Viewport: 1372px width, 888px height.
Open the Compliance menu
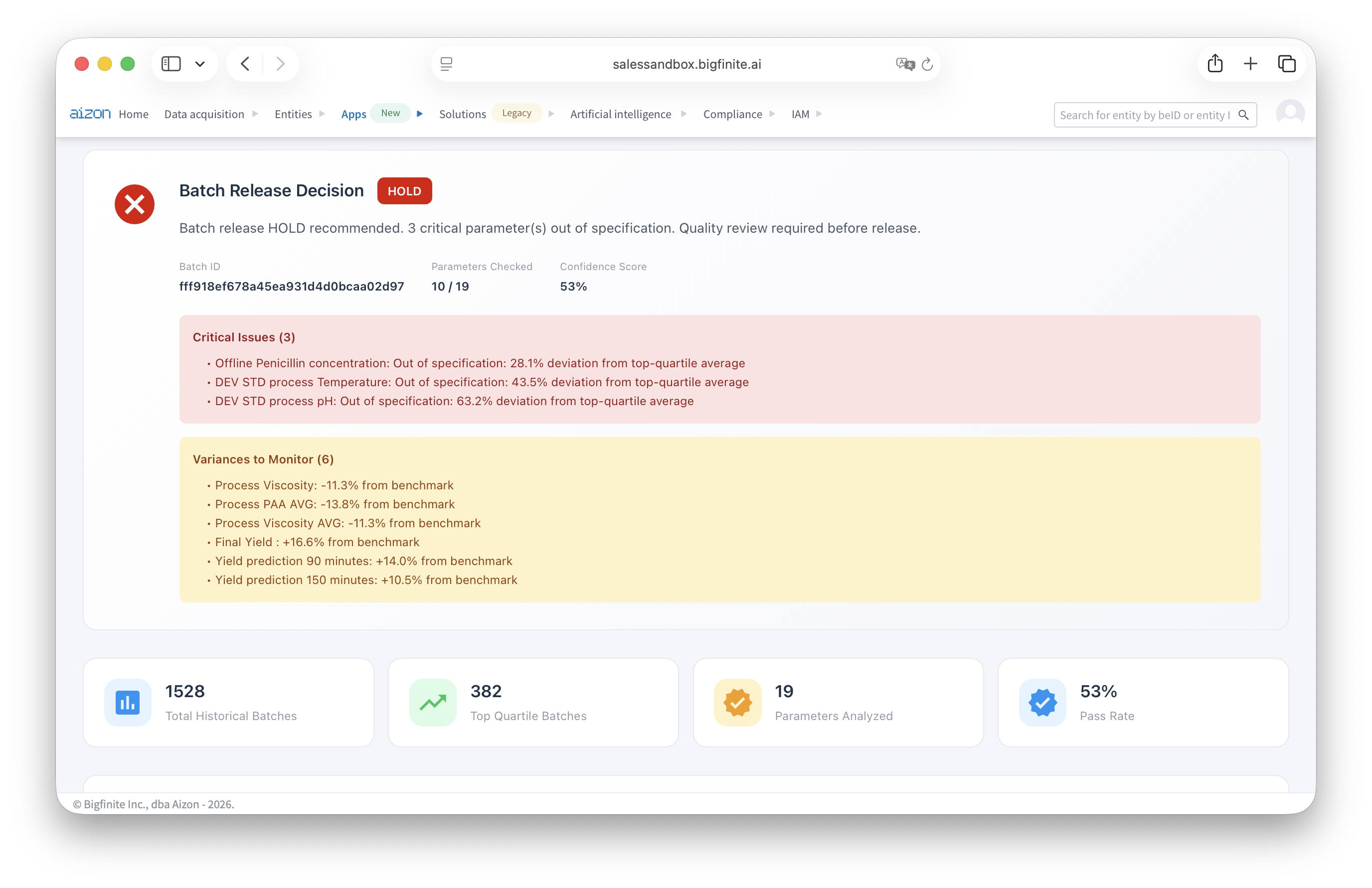coord(732,114)
